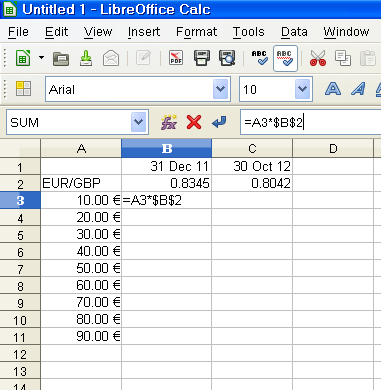Cancel formula entry with red X
The width and height of the screenshot is (381, 390).
coord(194,122)
